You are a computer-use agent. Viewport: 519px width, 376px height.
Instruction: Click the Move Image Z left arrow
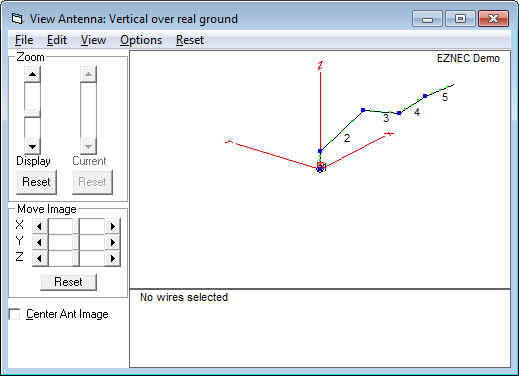(x=40, y=258)
